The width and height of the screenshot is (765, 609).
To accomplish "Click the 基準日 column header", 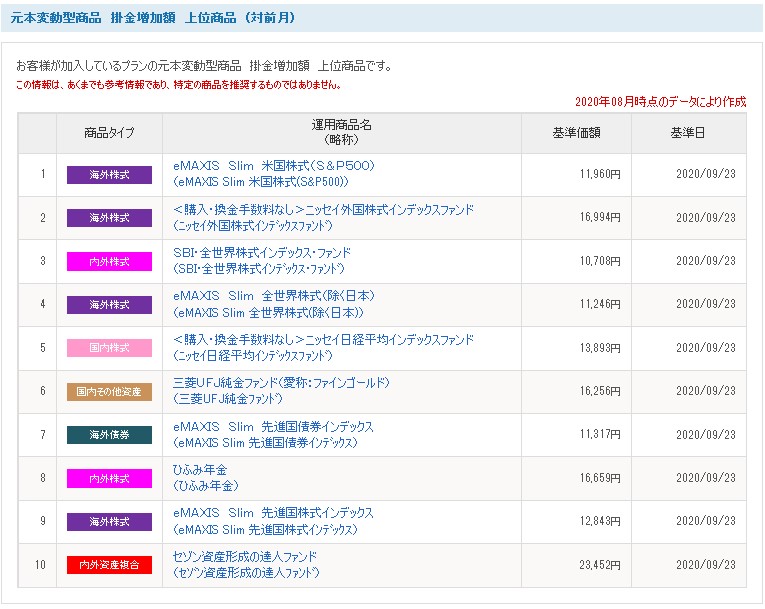I will coord(688,133).
